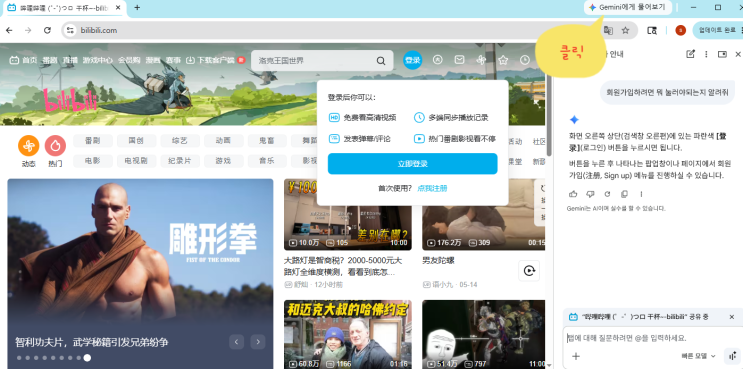This screenshot has width=743, height=369.
Task: Open the 빠른 모델 model dropdown
Action: tap(698, 356)
